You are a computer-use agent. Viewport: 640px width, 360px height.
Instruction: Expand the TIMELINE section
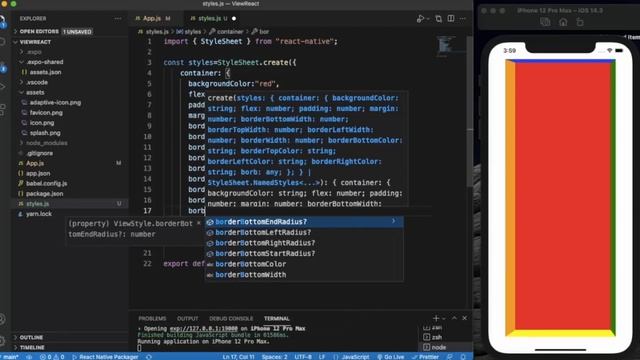69,347
